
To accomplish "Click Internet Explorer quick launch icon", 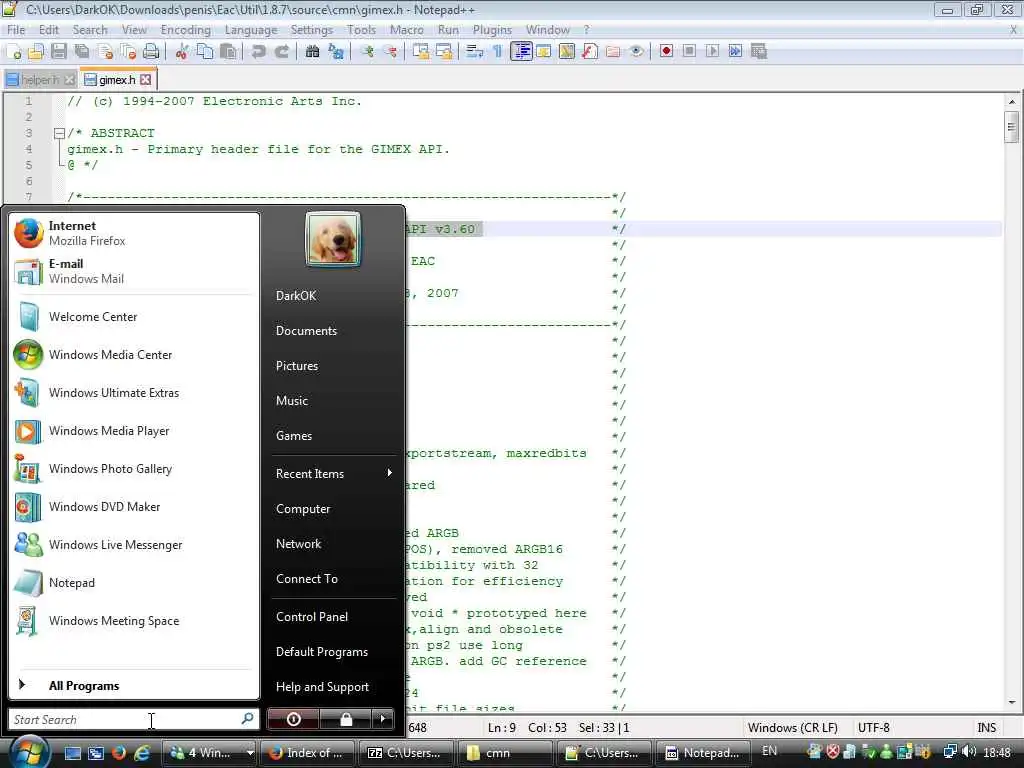I will [141, 753].
